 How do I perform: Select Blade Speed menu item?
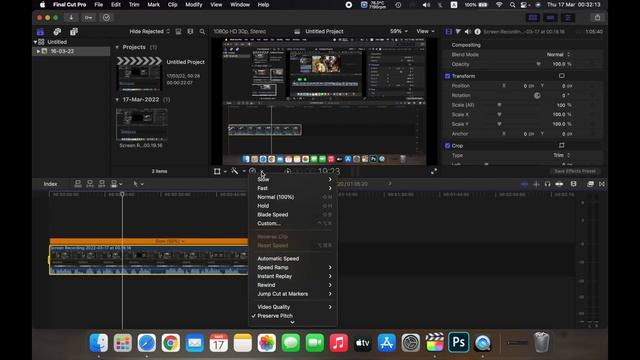tap(293, 215)
